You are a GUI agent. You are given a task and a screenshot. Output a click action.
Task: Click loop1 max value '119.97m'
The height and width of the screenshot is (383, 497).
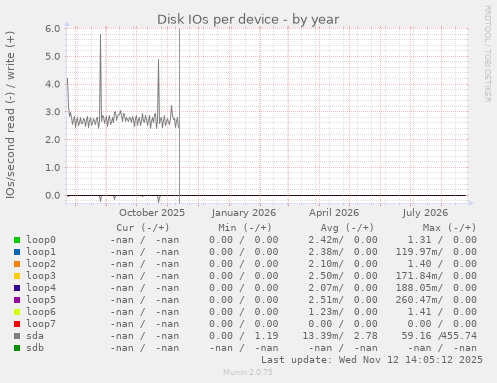point(417,252)
